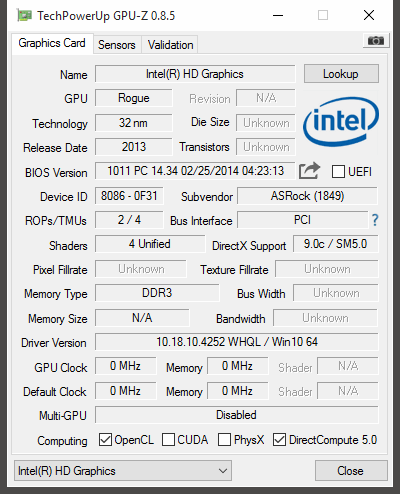Toggle the DirectCompute 5.0 checkbox

(279, 440)
